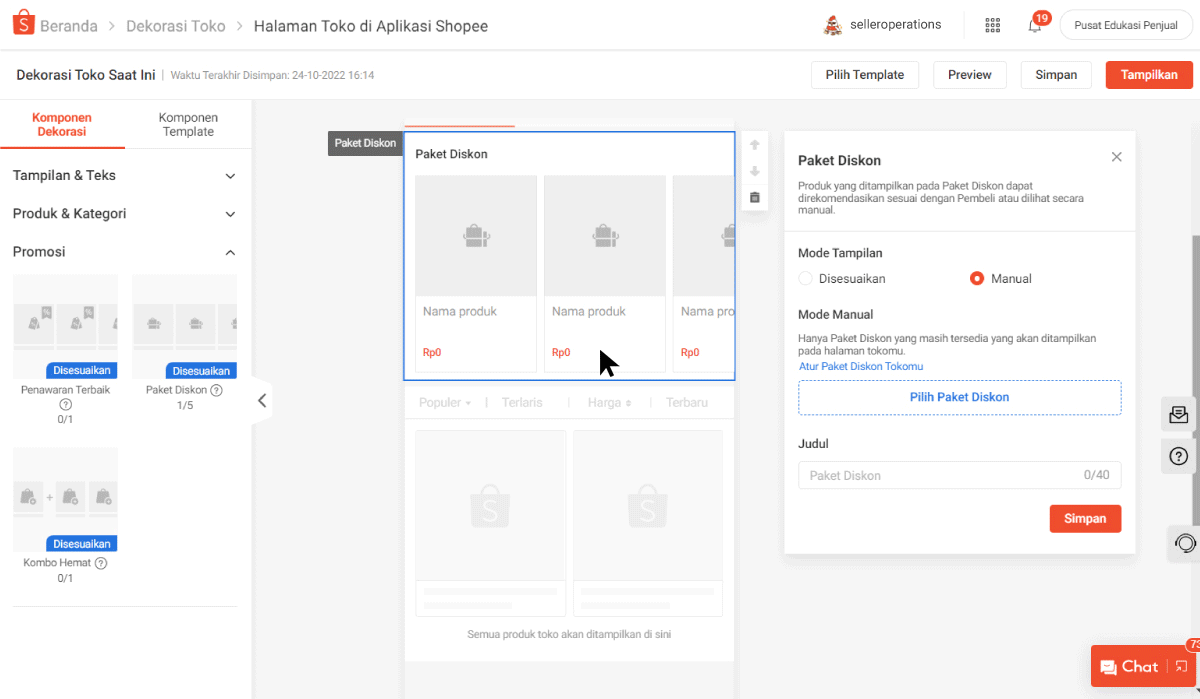The height and width of the screenshot is (699, 1200).
Task: Click the help icon beside Penawaran Terbaik
Action: tap(66, 405)
